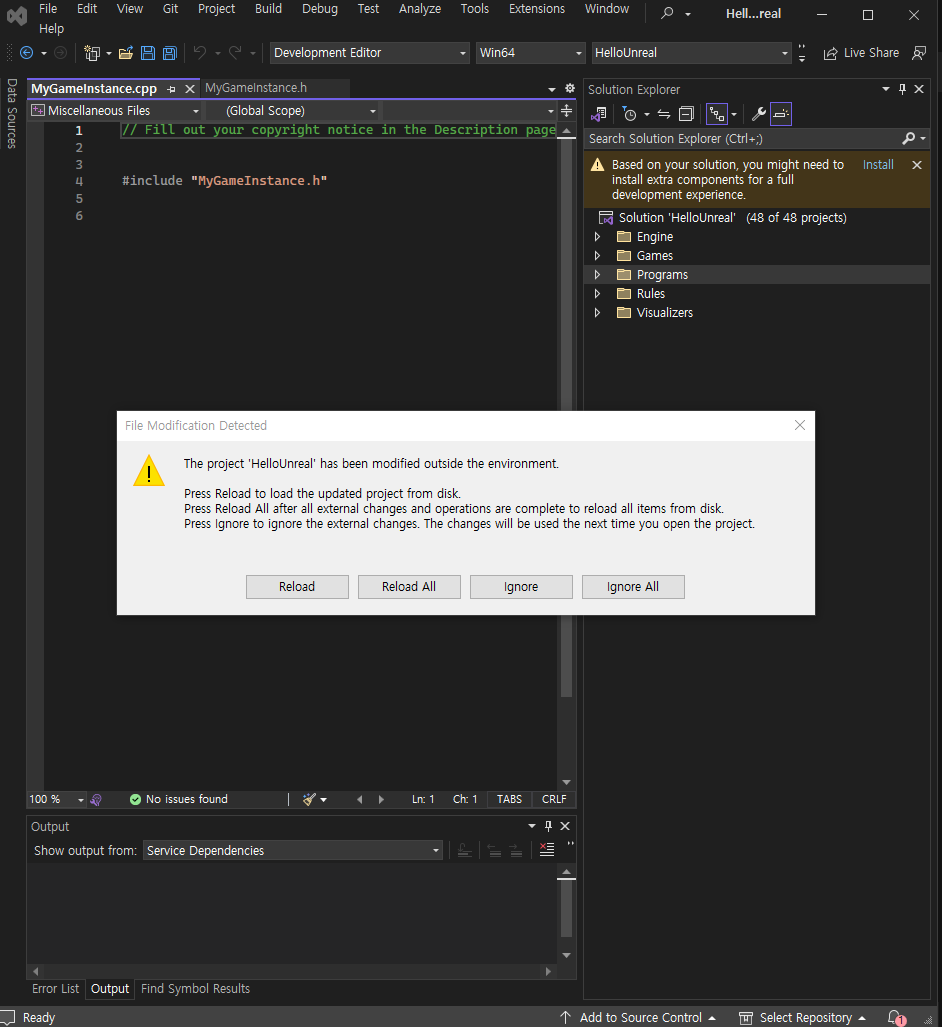Click Sync with Active Document arrows icon
The image size is (942, 1027).
(x=664, y=114)
